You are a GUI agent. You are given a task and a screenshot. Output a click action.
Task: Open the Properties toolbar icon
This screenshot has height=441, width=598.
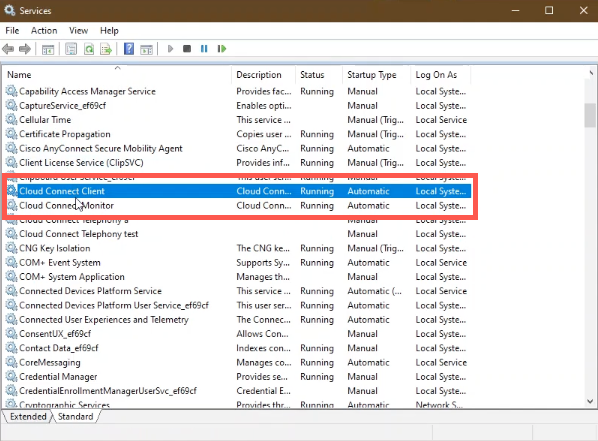coord(71,49)
